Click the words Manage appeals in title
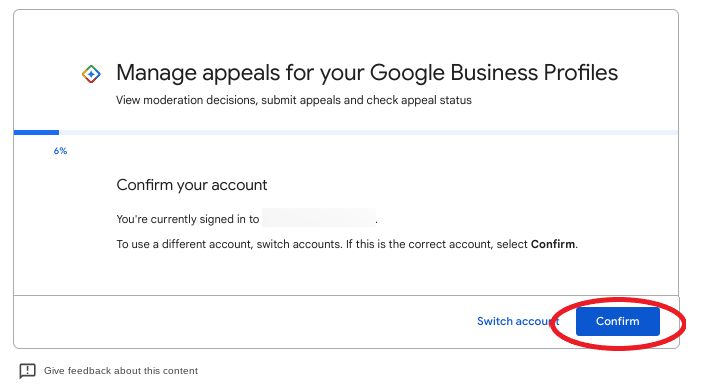This screenshot has width=704, height=386. pyautogui.click(x=198, y=73)
